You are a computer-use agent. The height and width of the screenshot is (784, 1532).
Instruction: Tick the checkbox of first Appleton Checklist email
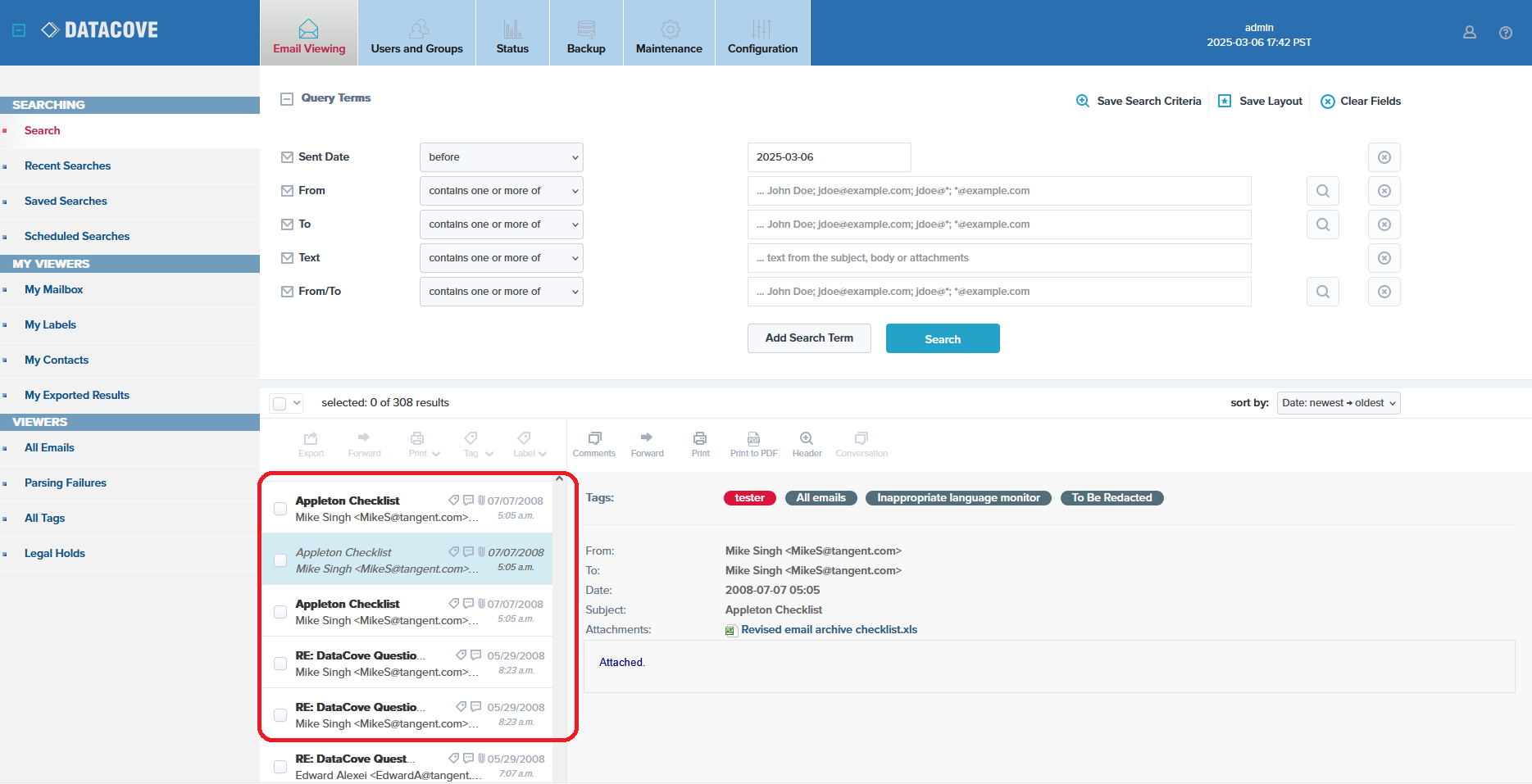[280, 509]
